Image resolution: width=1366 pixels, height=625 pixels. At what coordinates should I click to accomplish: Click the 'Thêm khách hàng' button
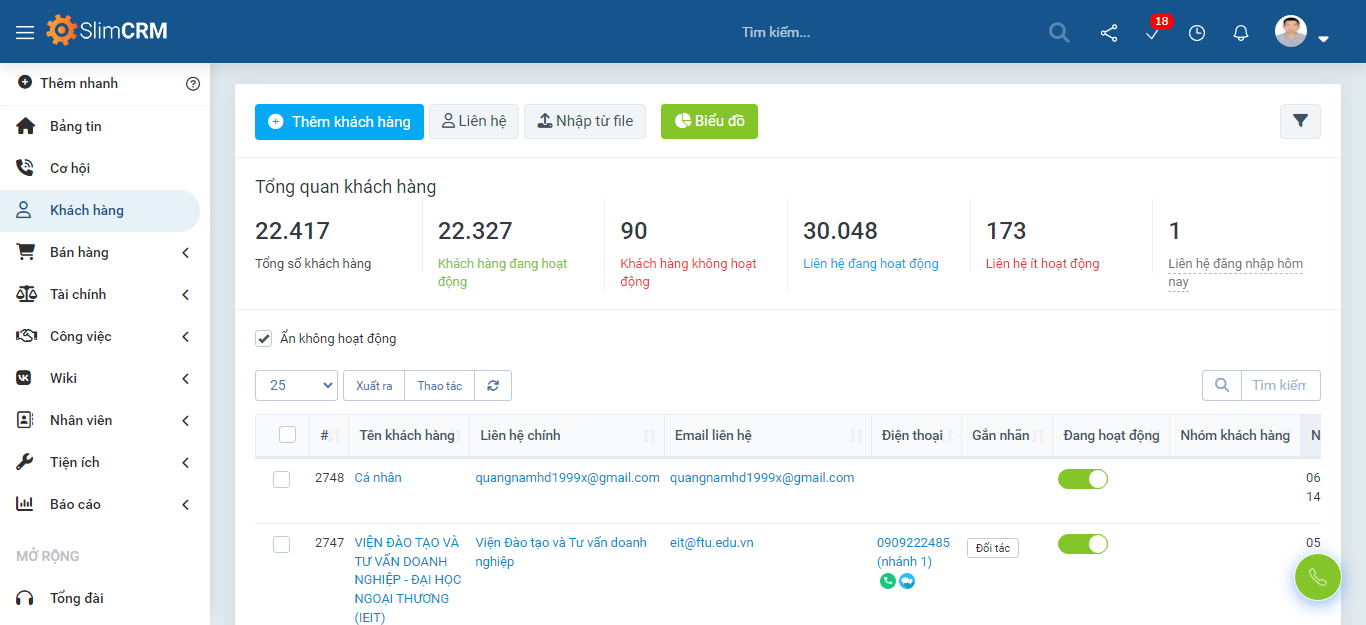pos(339,121)
